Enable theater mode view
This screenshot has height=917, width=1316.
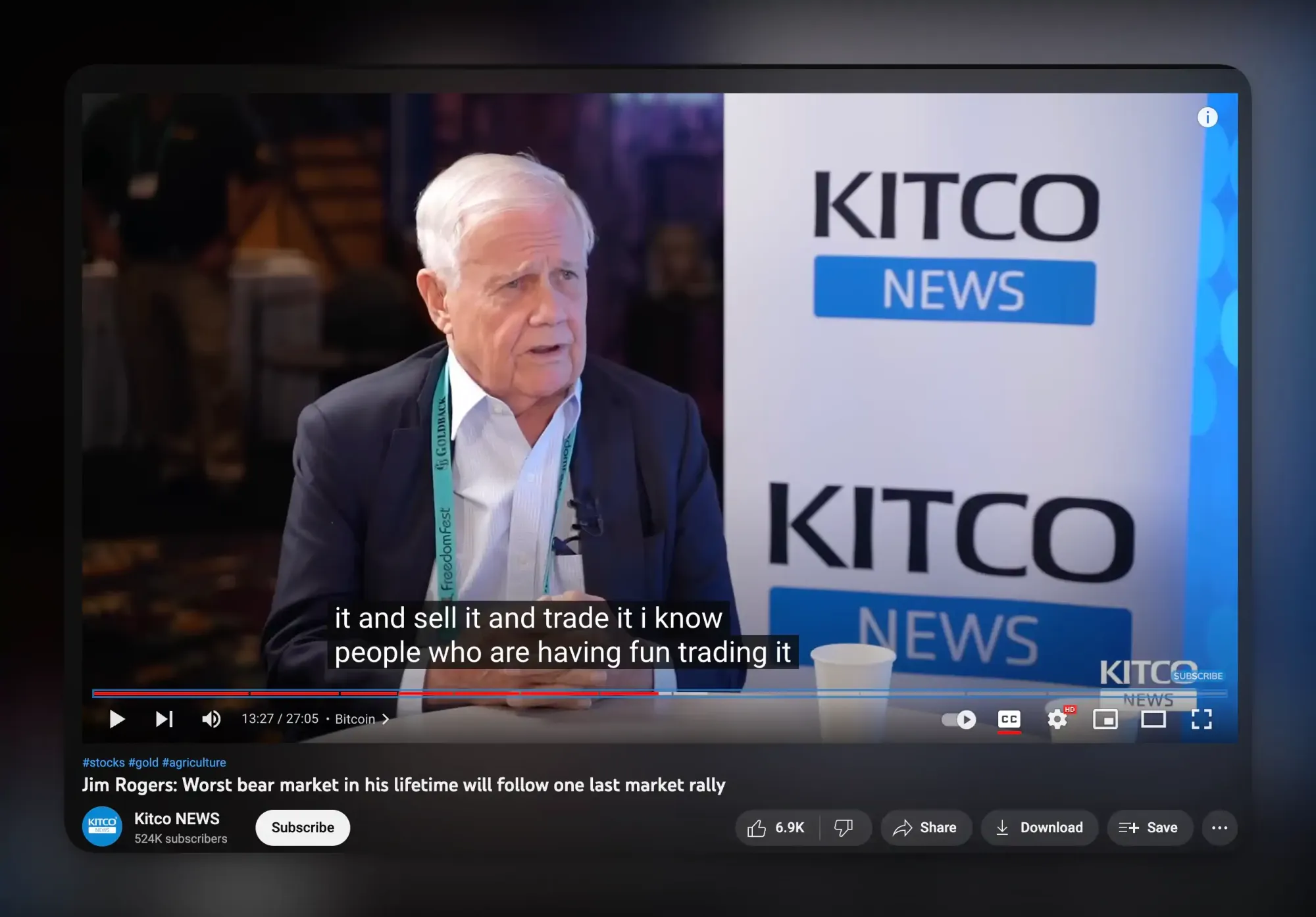click(1153, 719)
